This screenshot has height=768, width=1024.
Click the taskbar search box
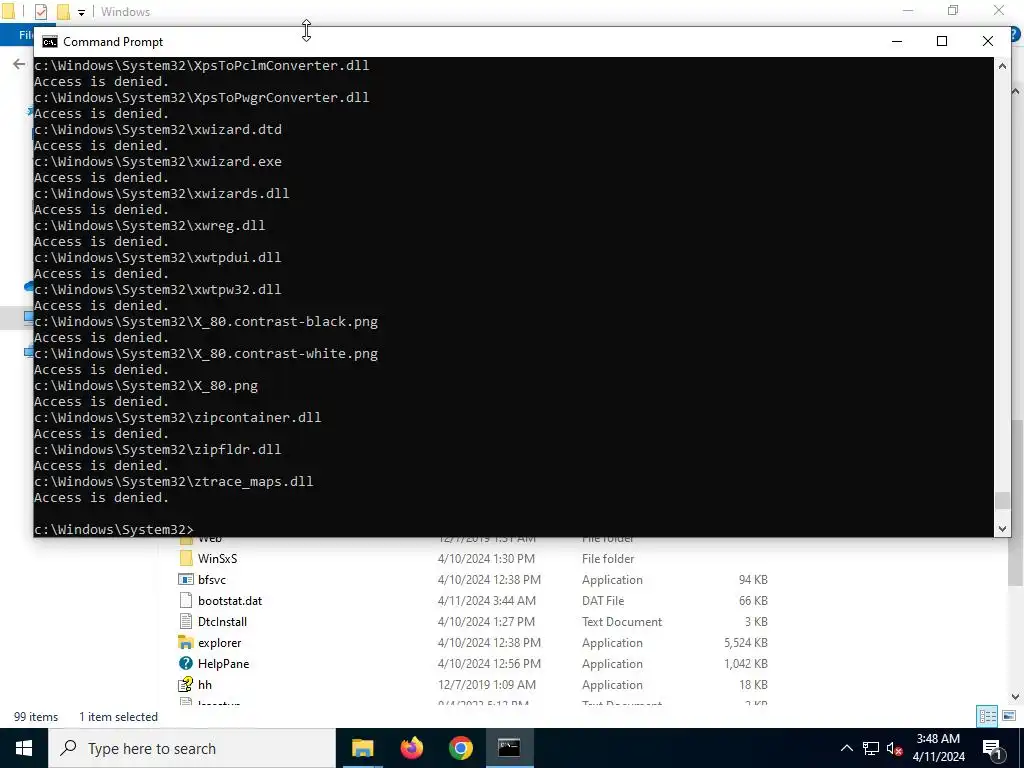tap(192, 748)
